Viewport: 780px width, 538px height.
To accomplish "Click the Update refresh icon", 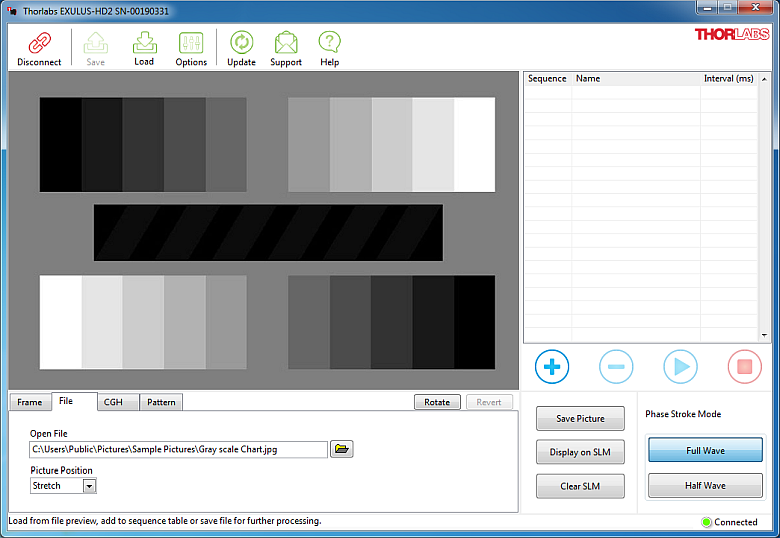I will tap(241, 43).
